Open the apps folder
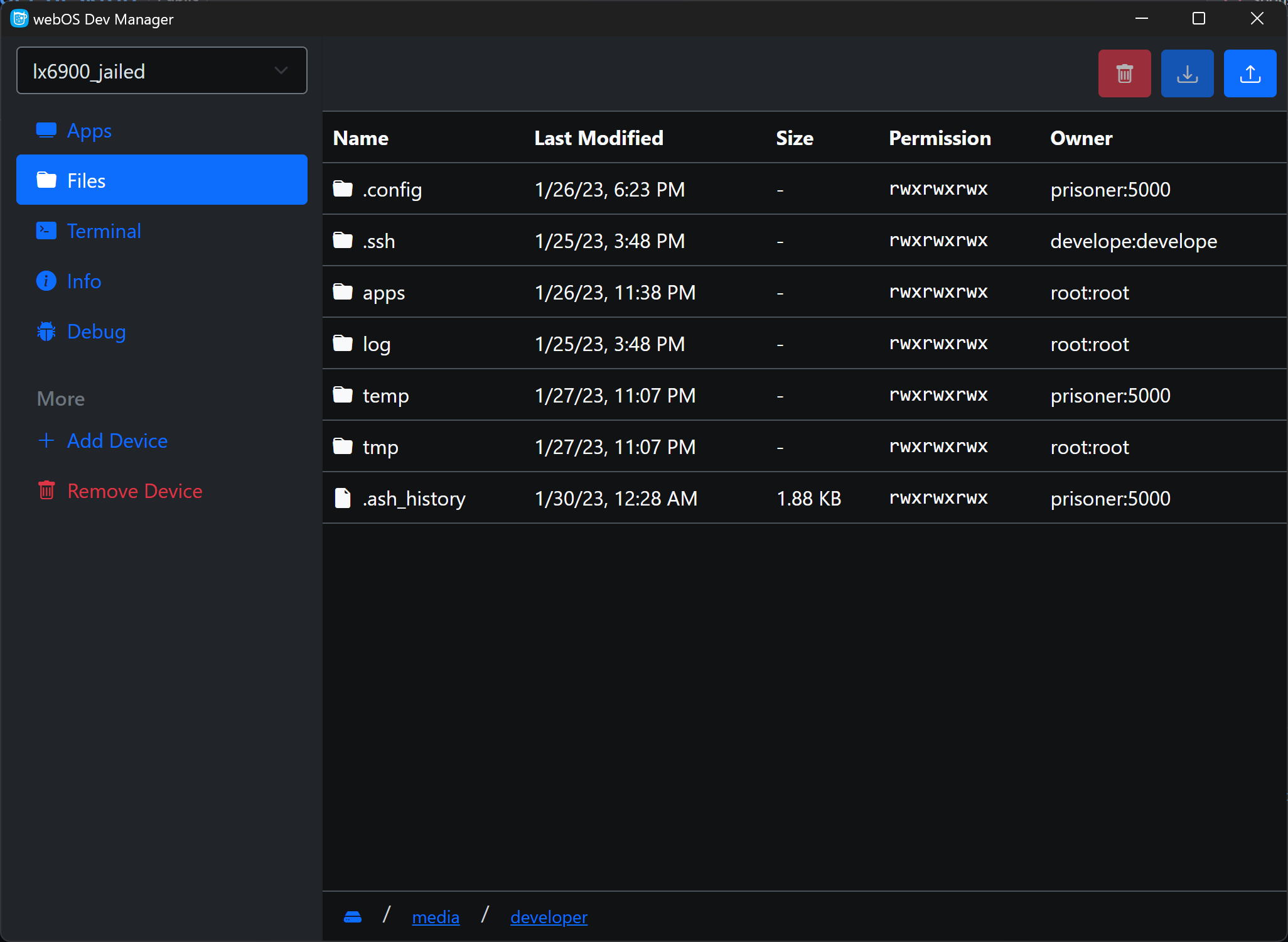The height and width of the screenshot is (942, 1288). point(384,292)
